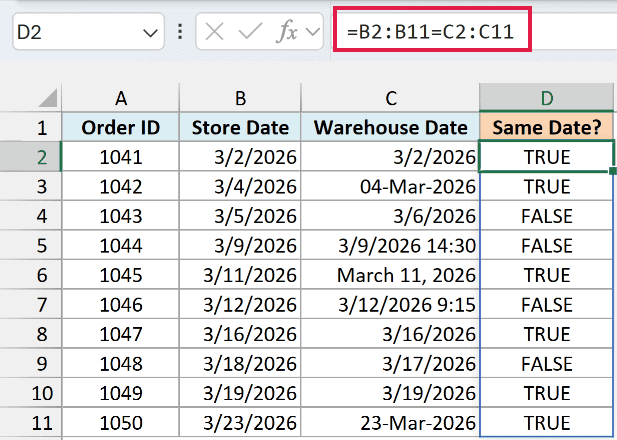Expand the chevron next to fx
Screen dimensions: 617x440
(313, 31)
